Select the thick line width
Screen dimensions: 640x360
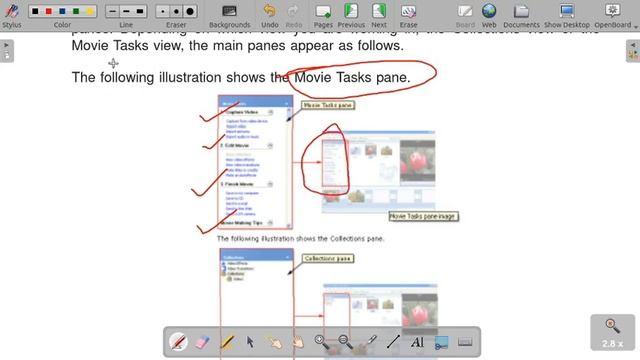(140, 11)
